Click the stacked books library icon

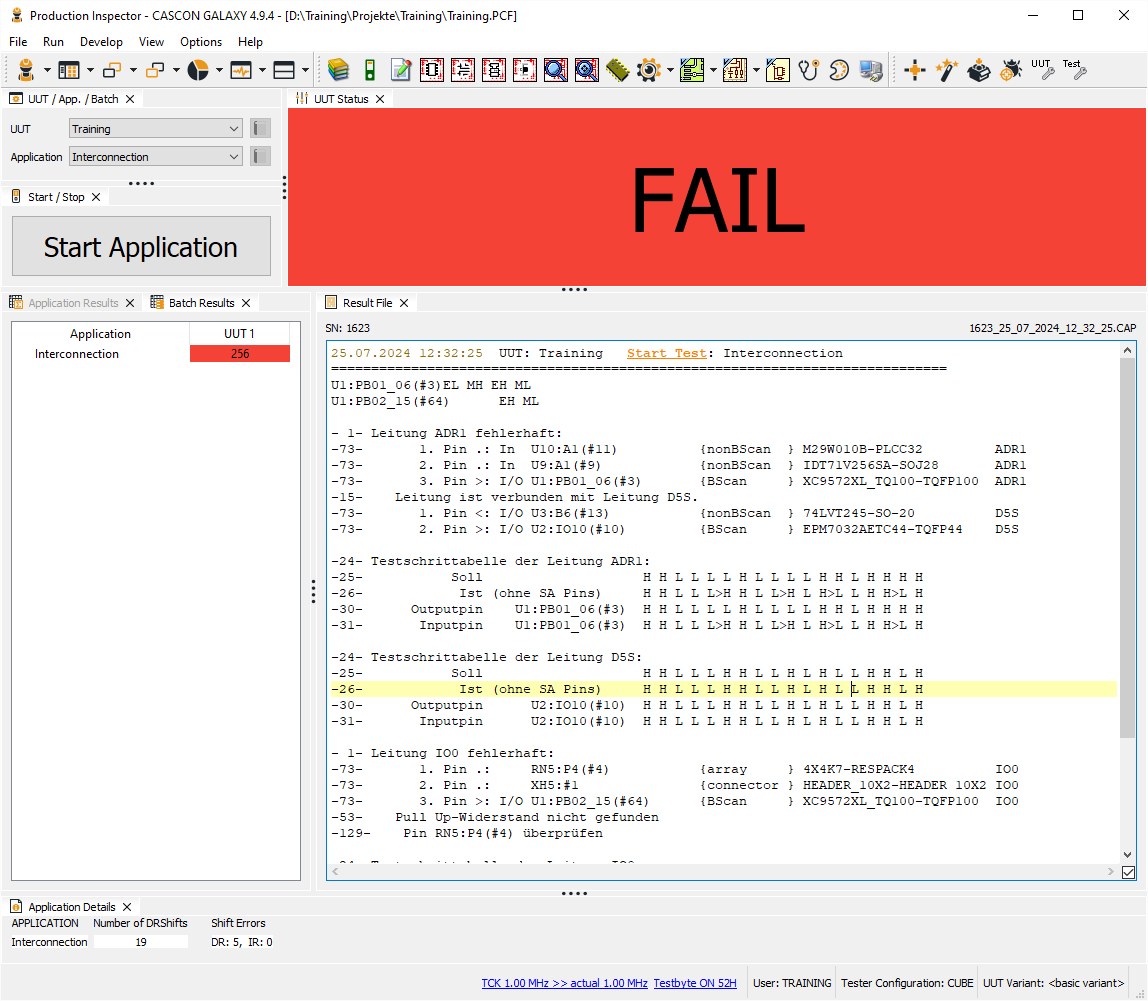pos(338,70)
